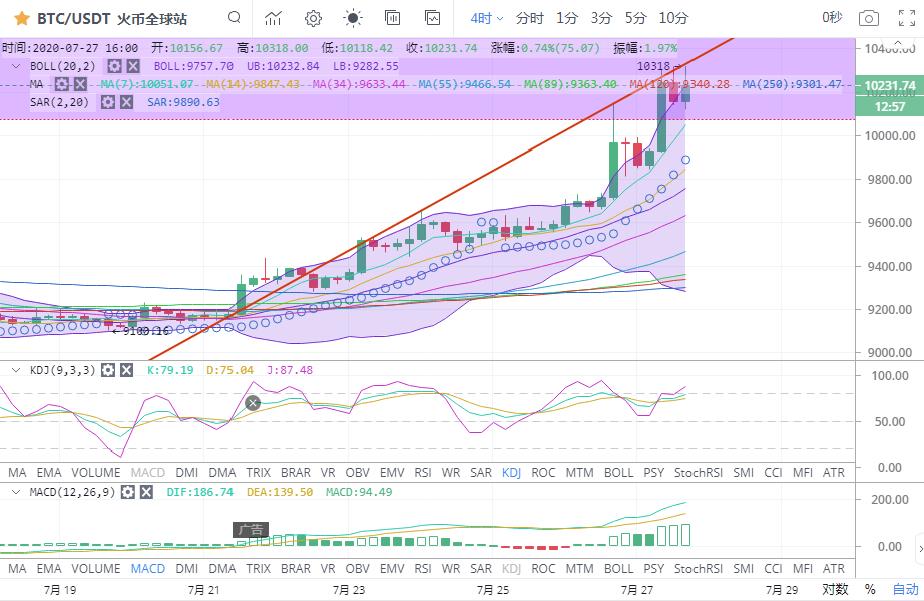Screen dimensions: 924x601
Task: Select RSI in the KDJ panel indicator row
Action: point(423,472)
